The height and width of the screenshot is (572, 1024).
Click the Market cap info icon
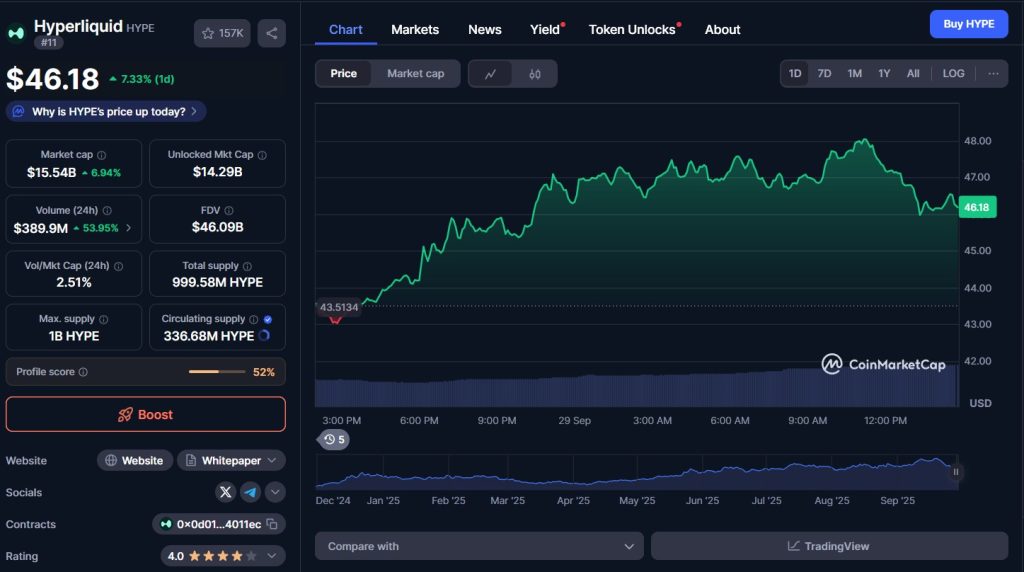pos(102,155)
